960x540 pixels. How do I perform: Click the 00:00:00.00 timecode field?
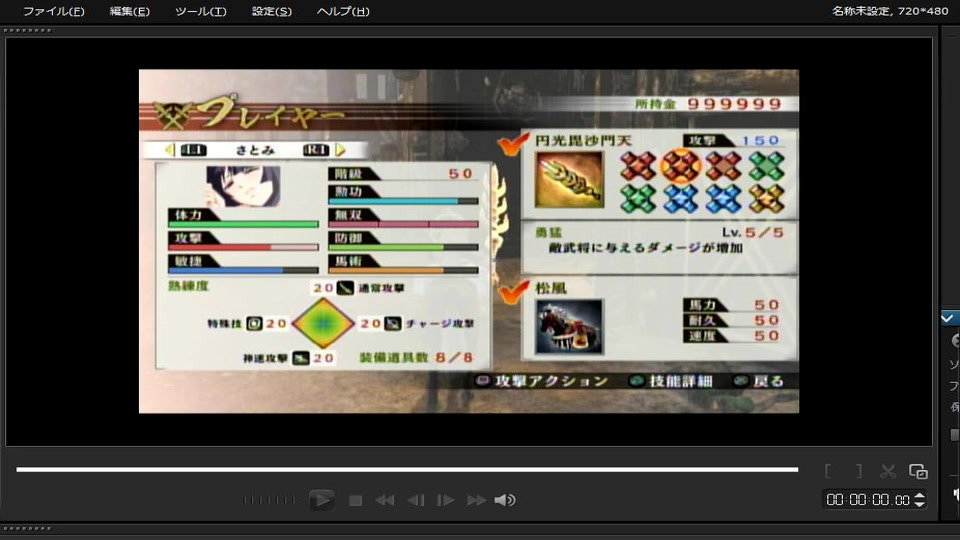pyautogui.click(x=868, y=500)
